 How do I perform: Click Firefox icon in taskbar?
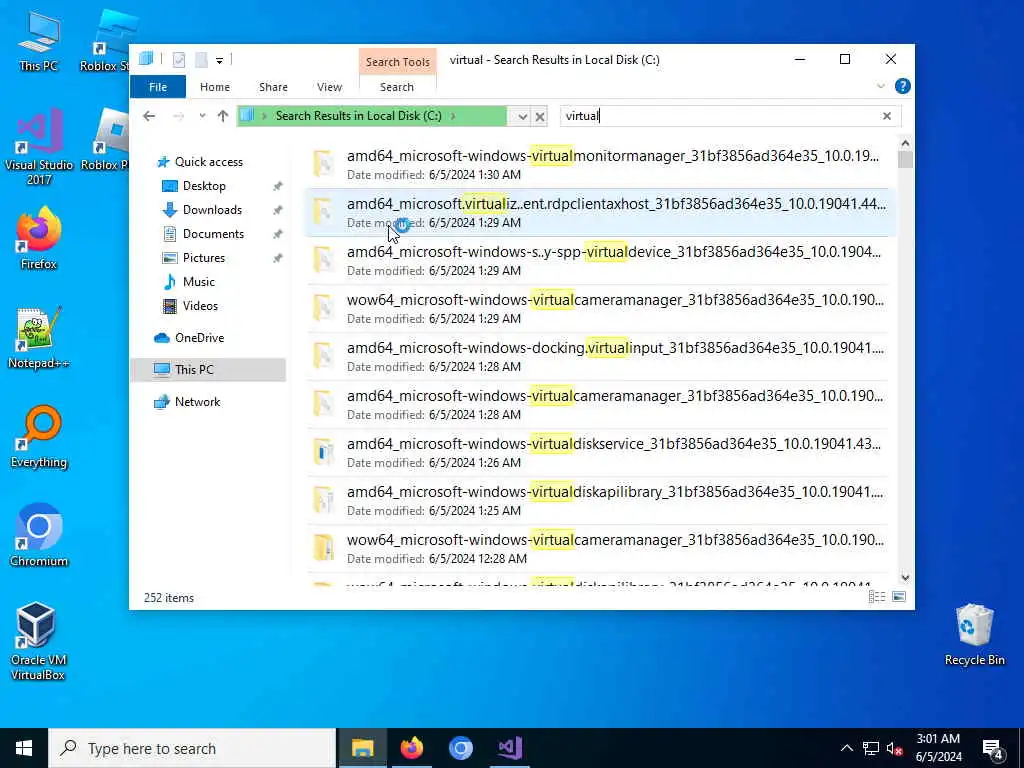(411, 748)
